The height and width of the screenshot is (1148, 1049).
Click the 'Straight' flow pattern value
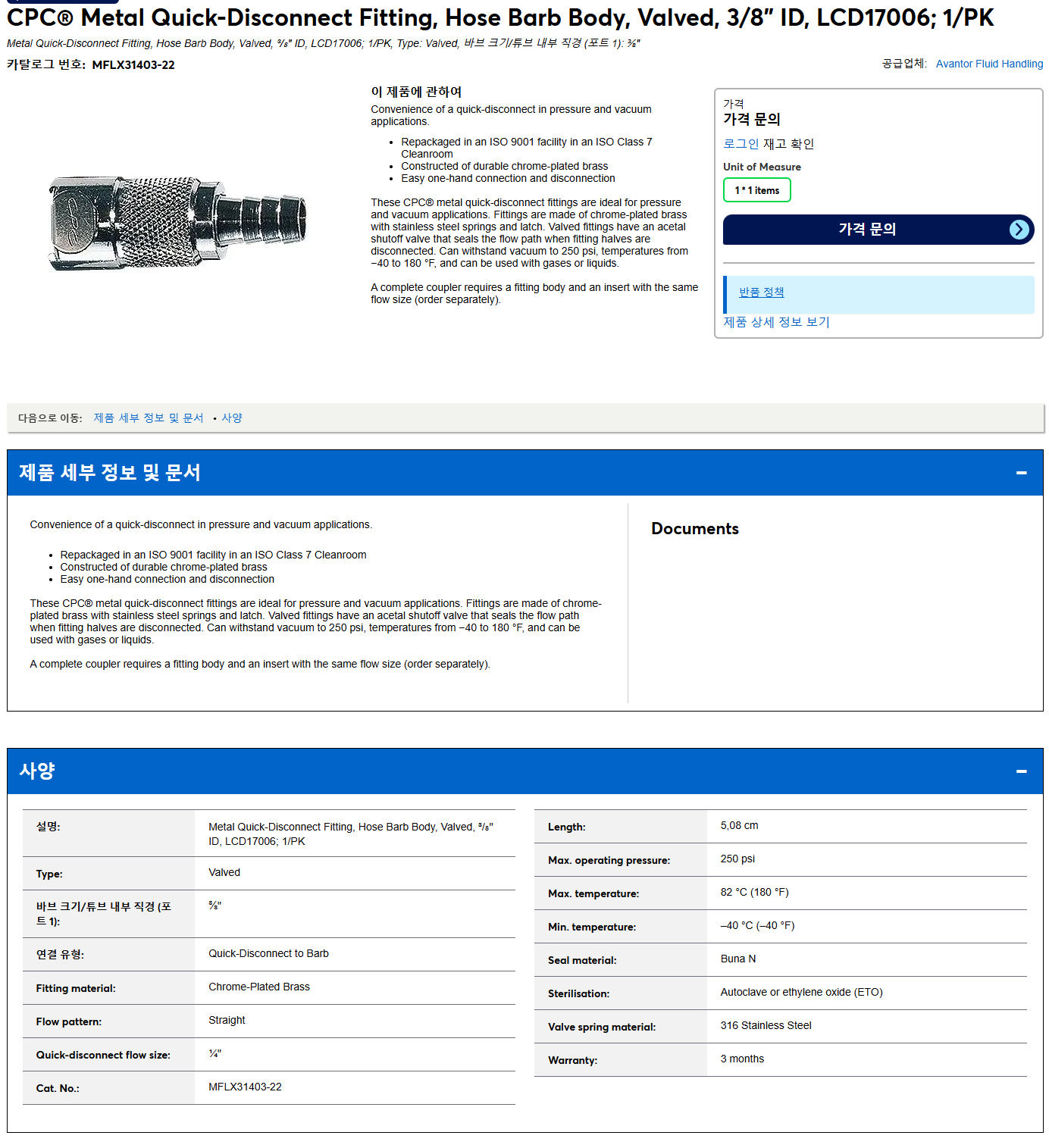pos(227,1020)
